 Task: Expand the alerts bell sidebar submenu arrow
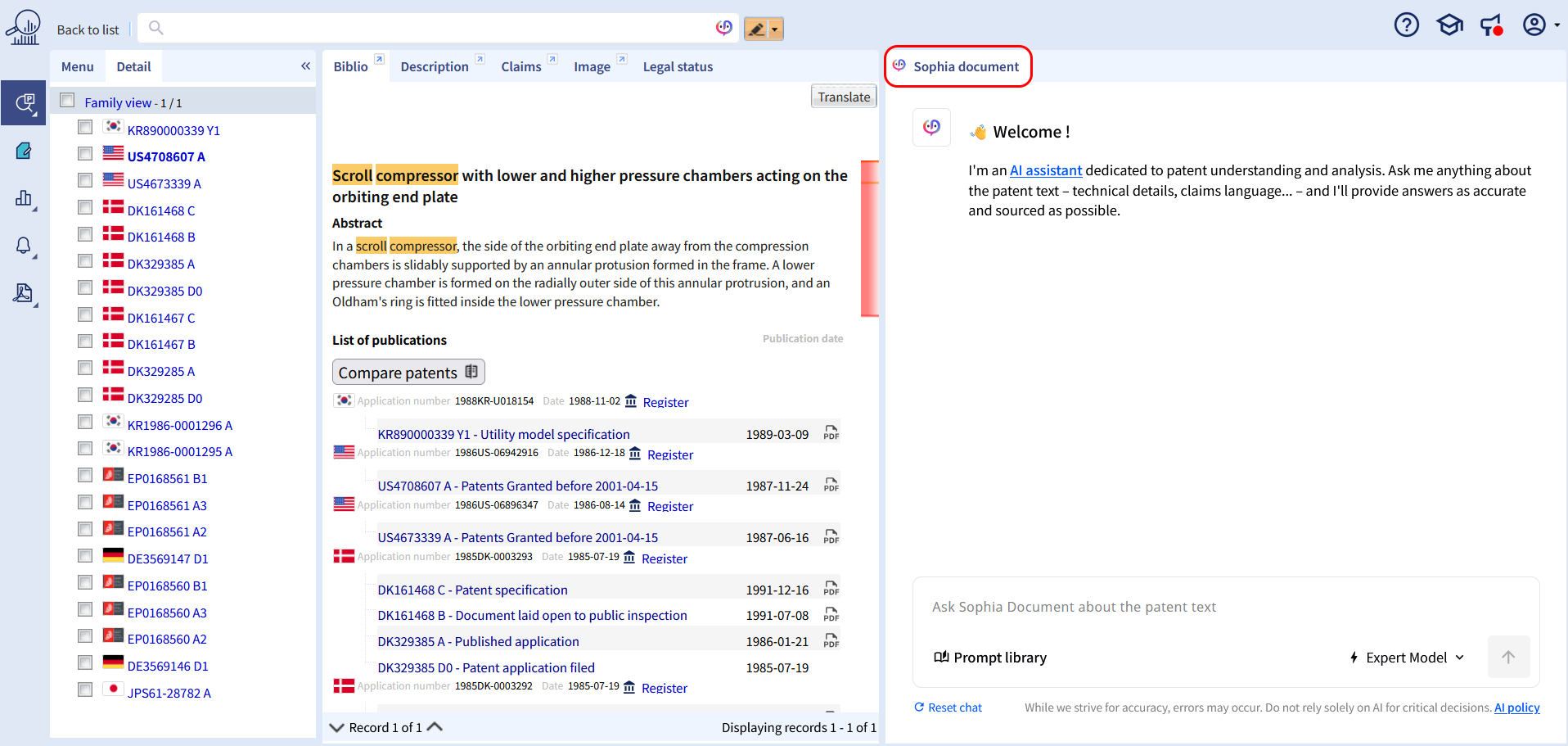coord(35,257)
